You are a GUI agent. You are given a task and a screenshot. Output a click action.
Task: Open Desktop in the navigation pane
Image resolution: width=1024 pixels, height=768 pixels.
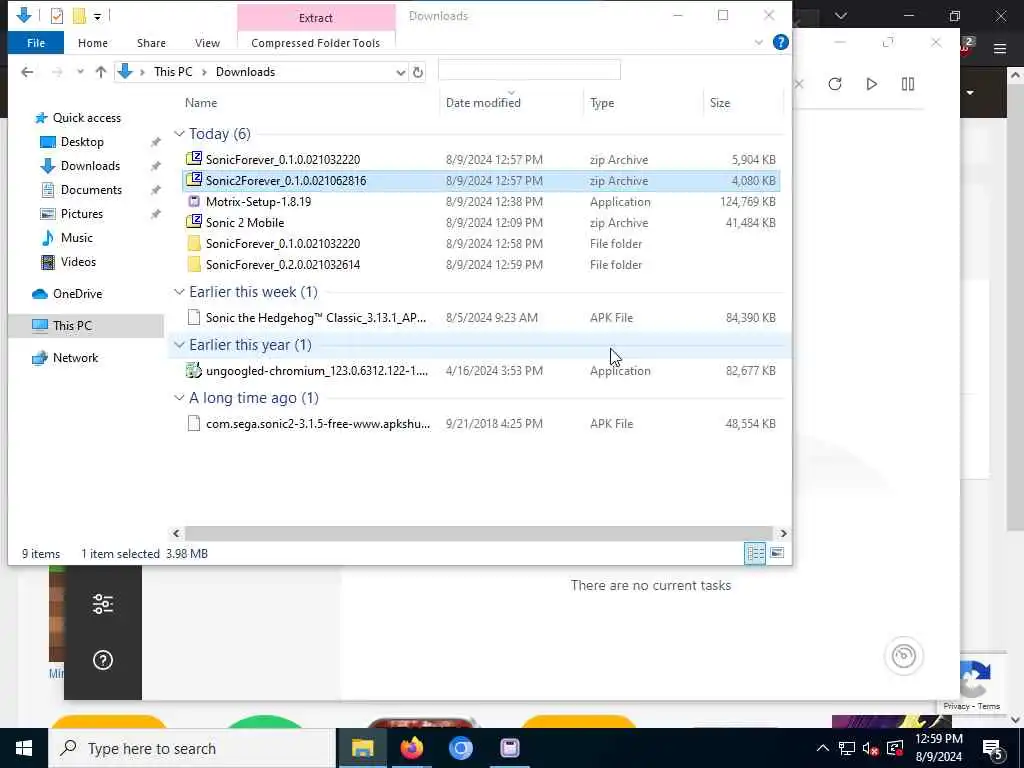[82, 142]
